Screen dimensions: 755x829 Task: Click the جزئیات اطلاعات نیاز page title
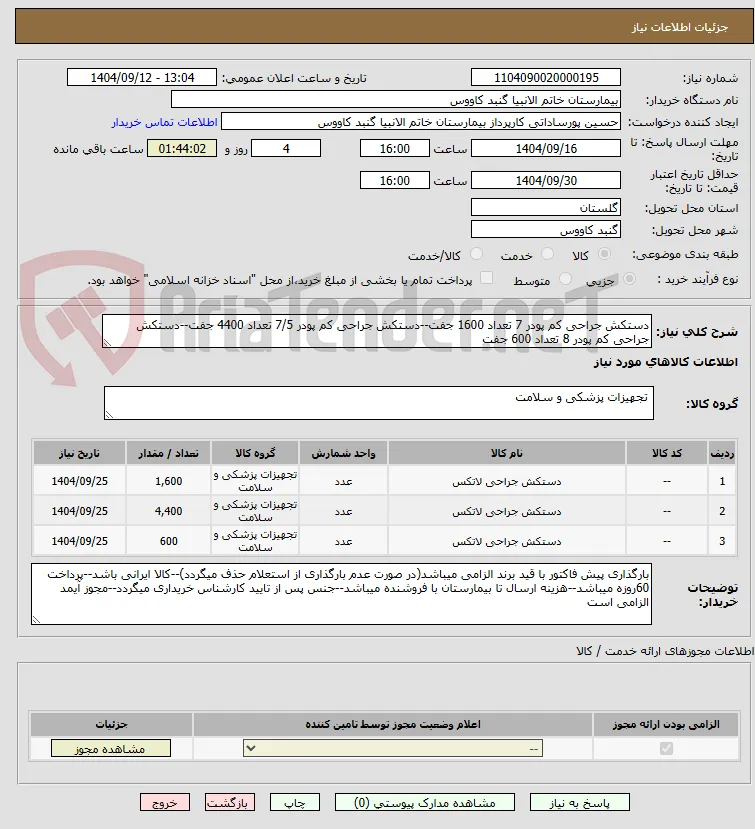coord(680,27)
